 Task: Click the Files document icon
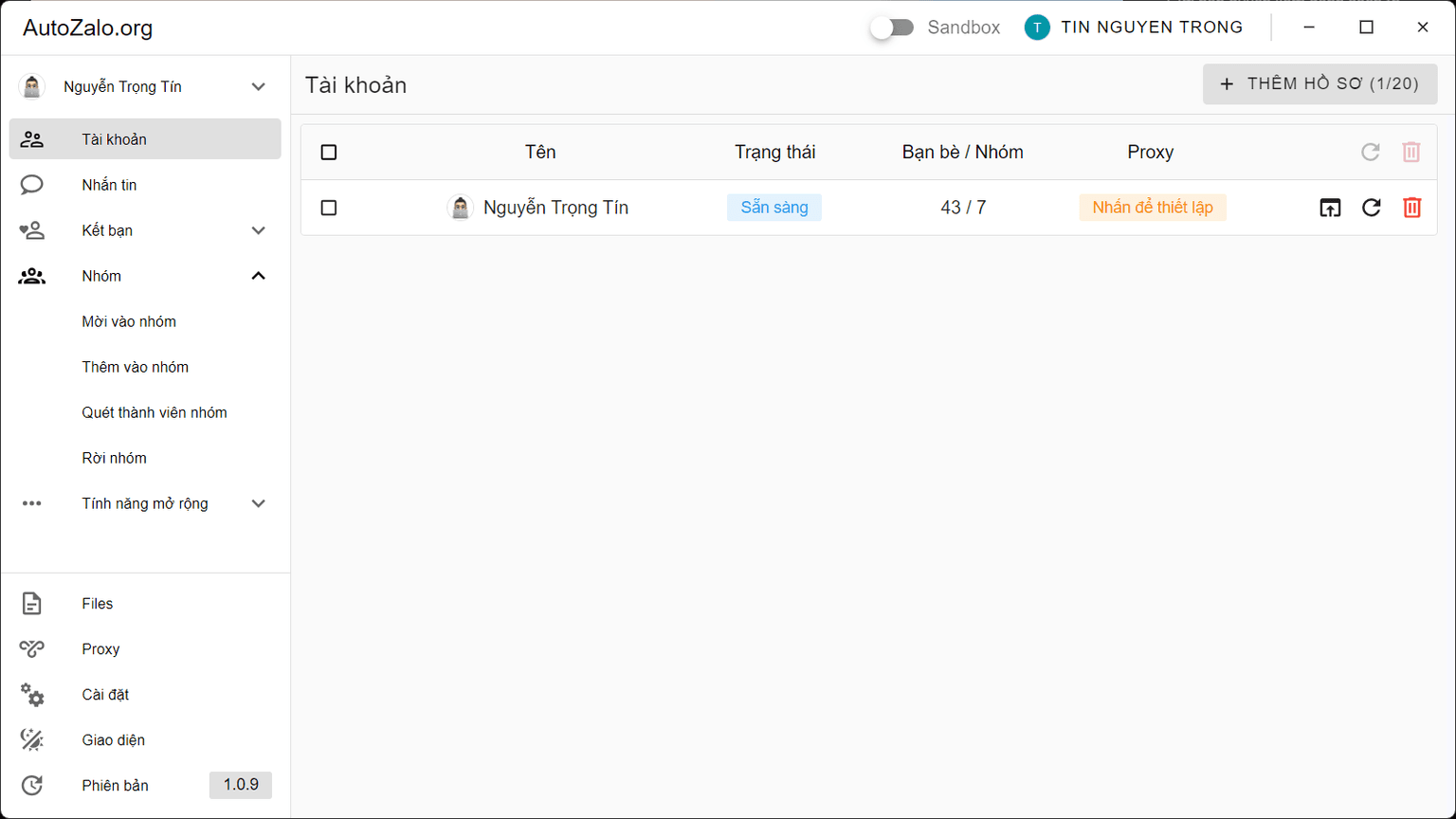[32, 604]
